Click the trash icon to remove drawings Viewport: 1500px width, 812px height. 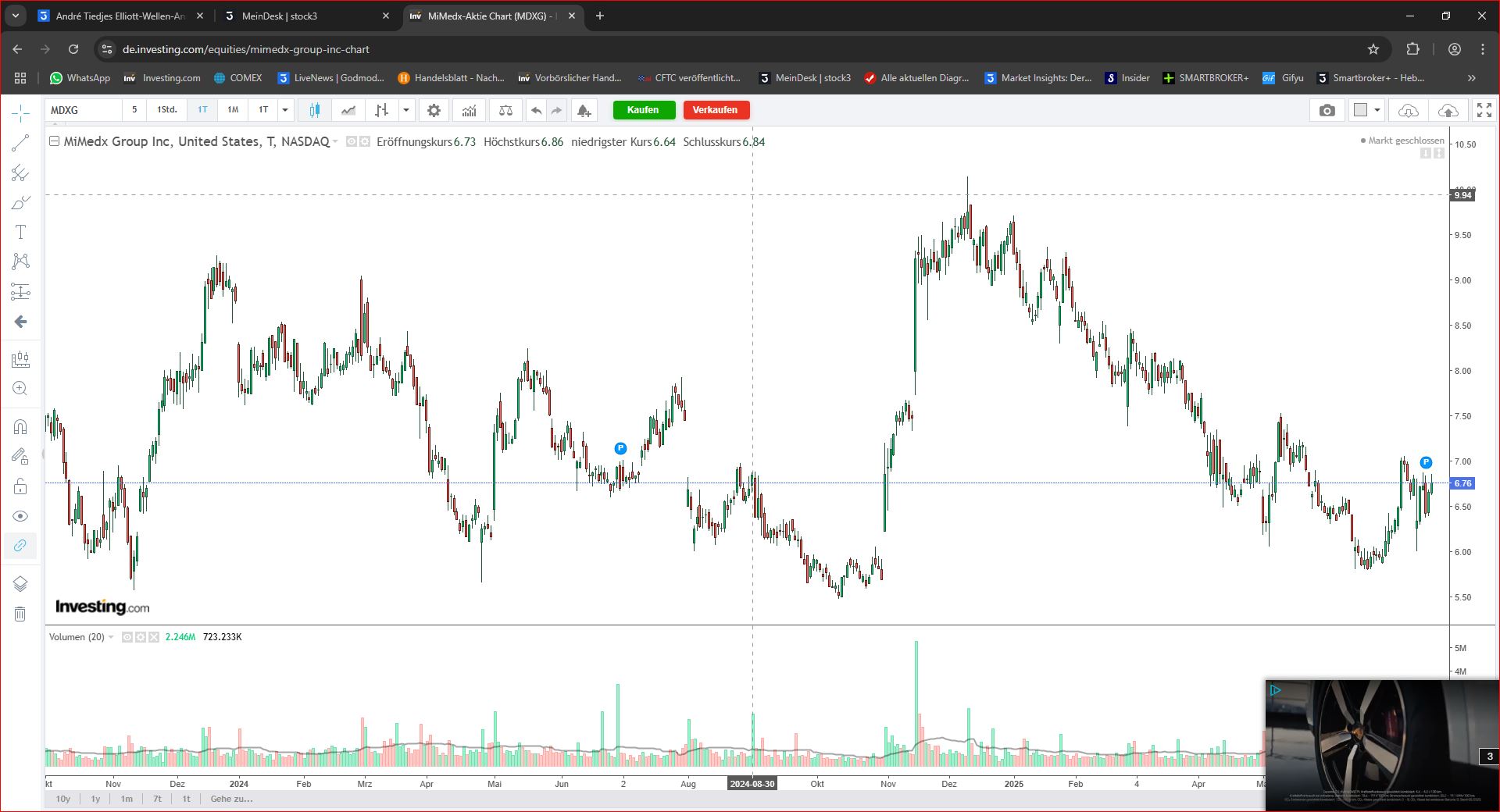pyautogui.click(x=20, y=614)
